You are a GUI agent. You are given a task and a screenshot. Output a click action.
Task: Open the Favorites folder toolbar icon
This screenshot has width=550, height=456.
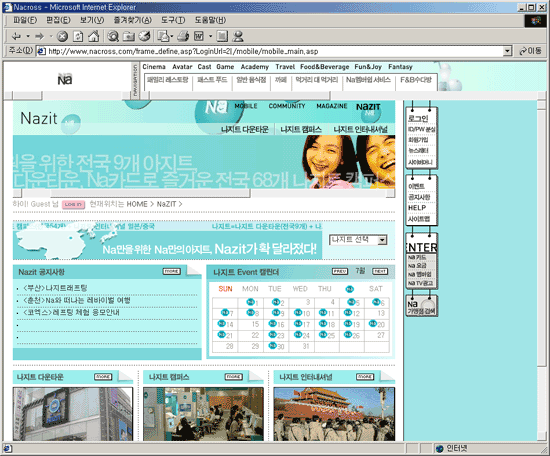[x=129, y=36]
